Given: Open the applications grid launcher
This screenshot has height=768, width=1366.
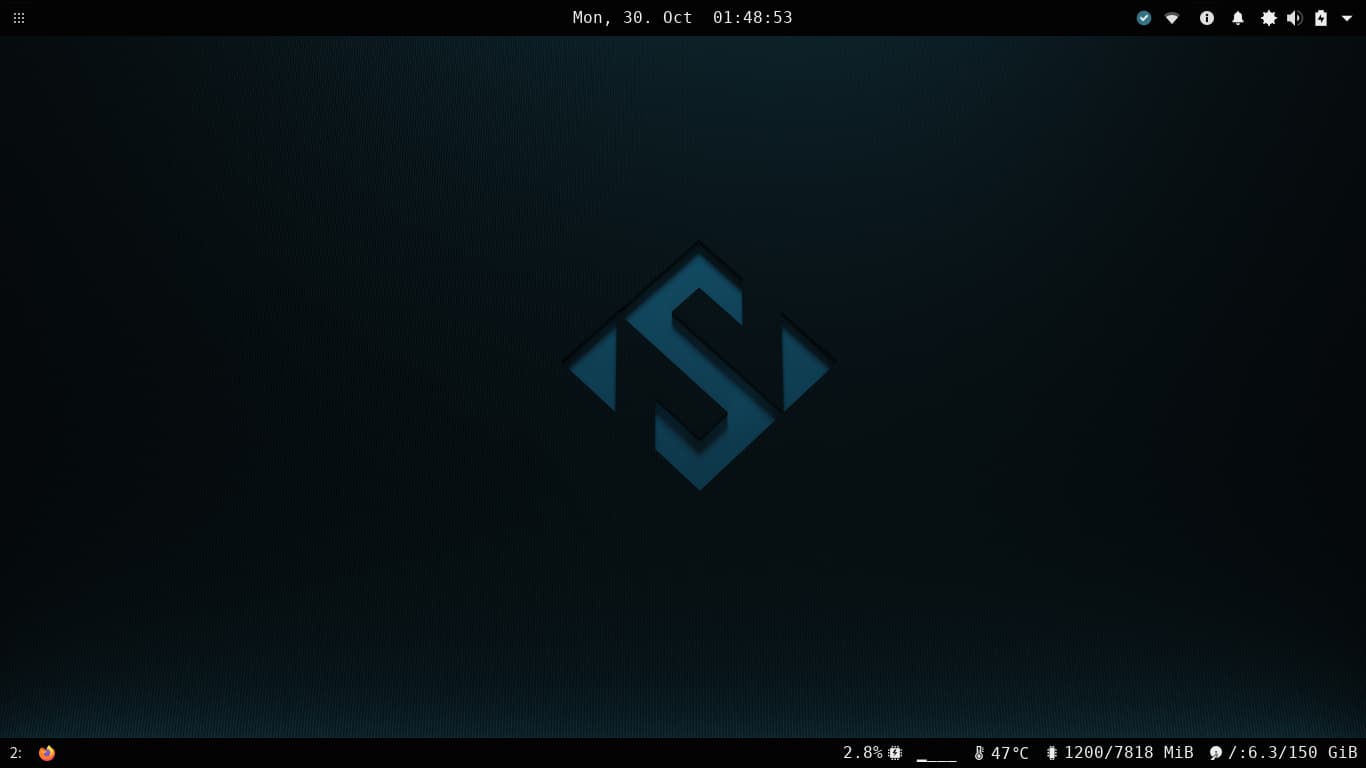Looking at the screenshot, I should [x=19, y=18].
